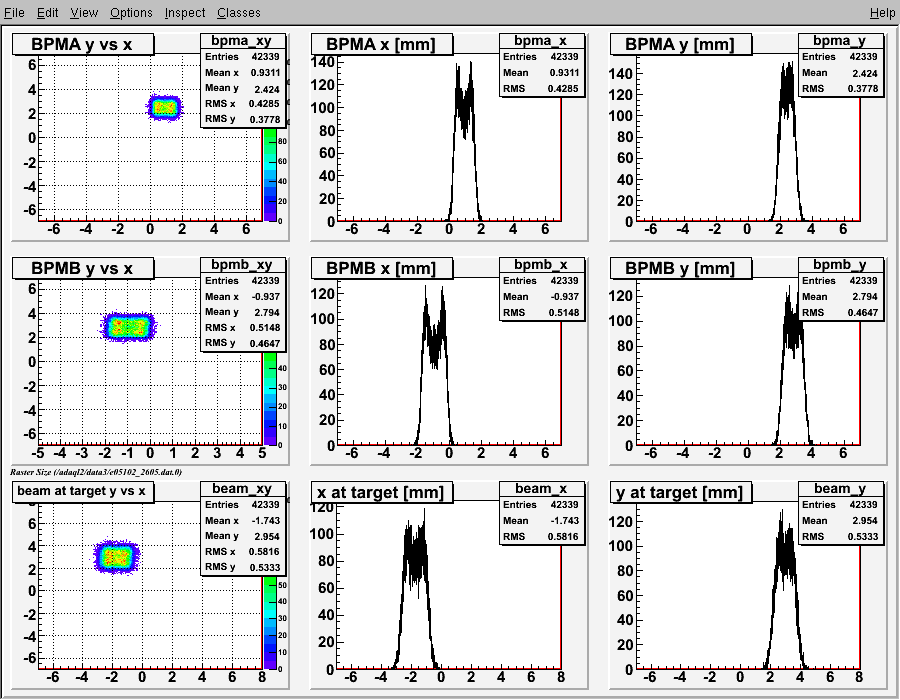Click the bpmb_x statistics box header

[x=542, y=265]
